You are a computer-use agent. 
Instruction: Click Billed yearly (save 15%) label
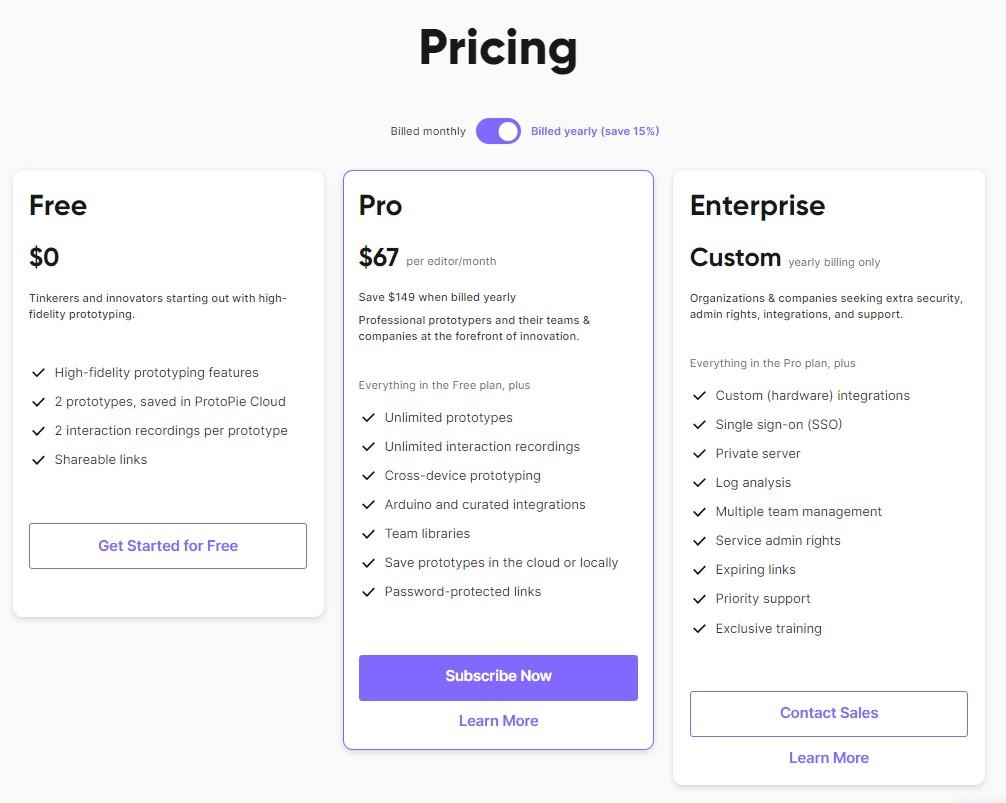click(x=594, y=131)
